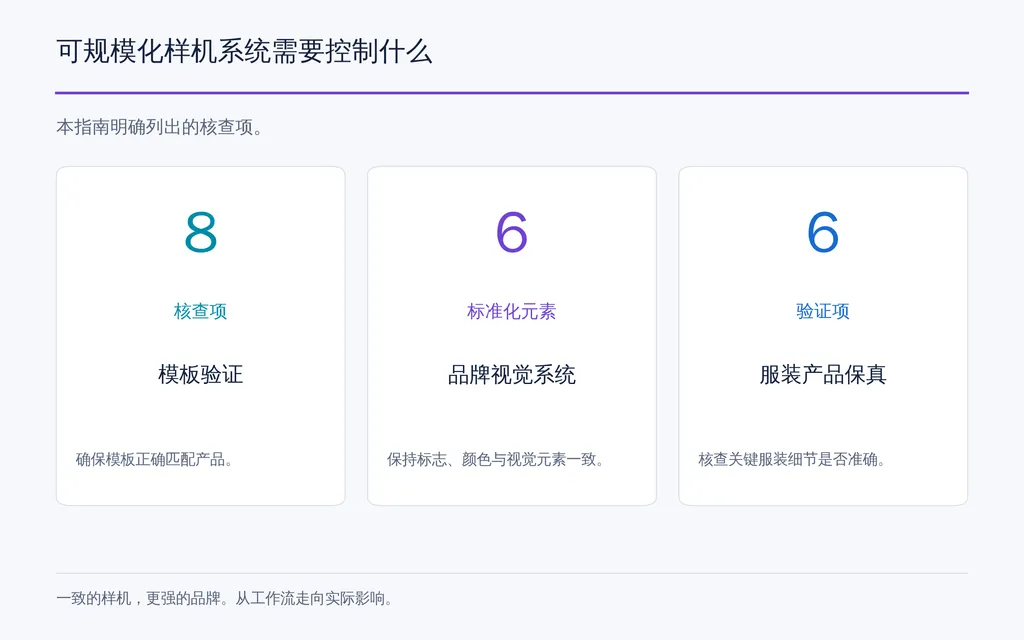Click the teal number 8
This screenshot has width=1024, height=640.
[200, 232]
